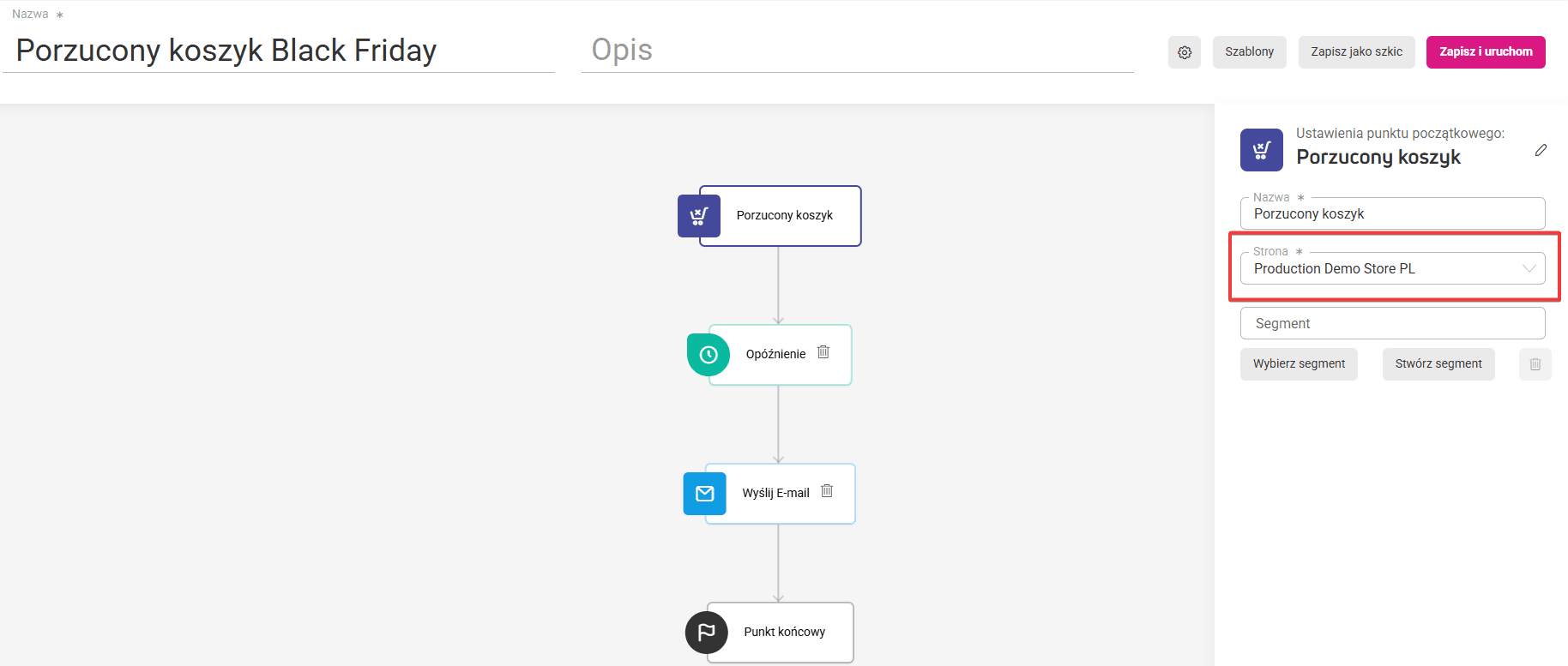Click the automation name field Porzucony koszyk Black Friday
This screenshot has width=1568, height=666.
point(279,51)
